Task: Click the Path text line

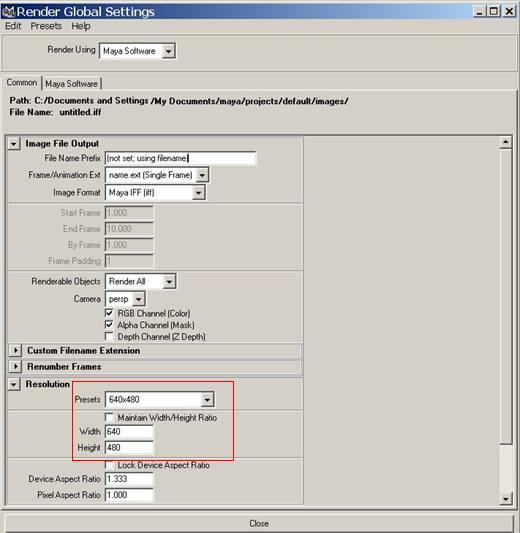Action: pos(179,101)
